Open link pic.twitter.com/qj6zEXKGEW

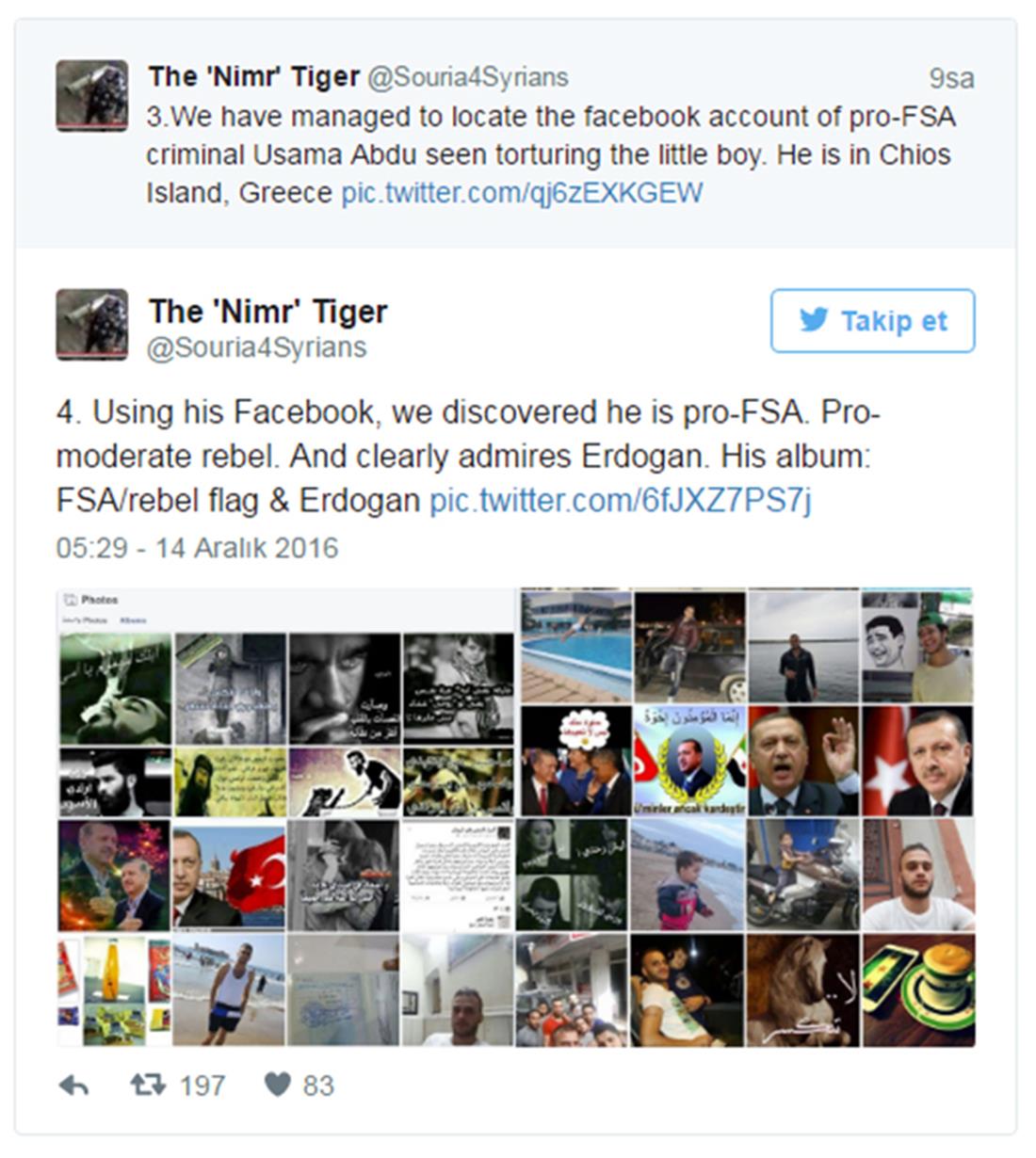522,193
